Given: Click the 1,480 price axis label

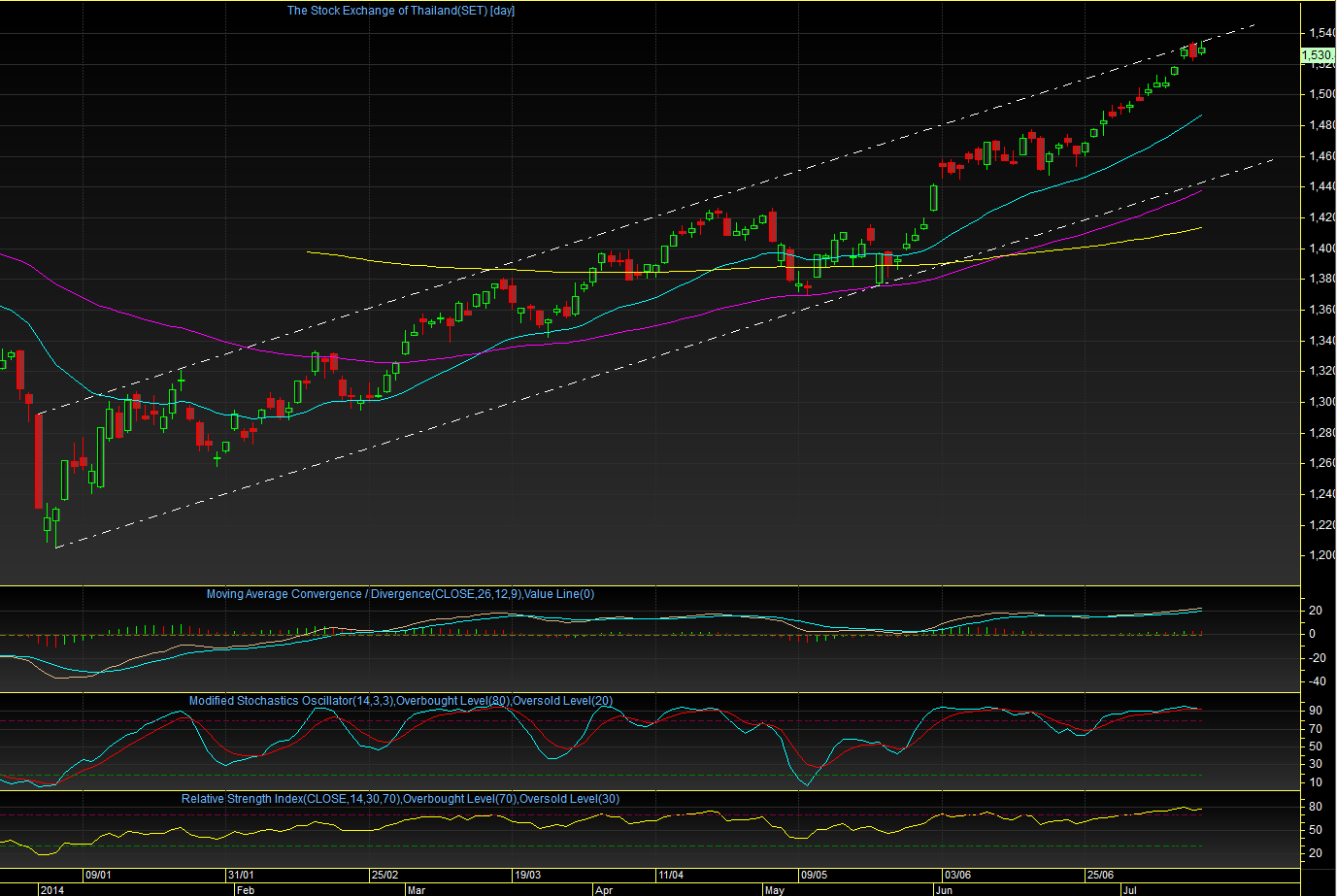Looking at the screenshot, I should pyautogui.click(x=1321, y=125).
